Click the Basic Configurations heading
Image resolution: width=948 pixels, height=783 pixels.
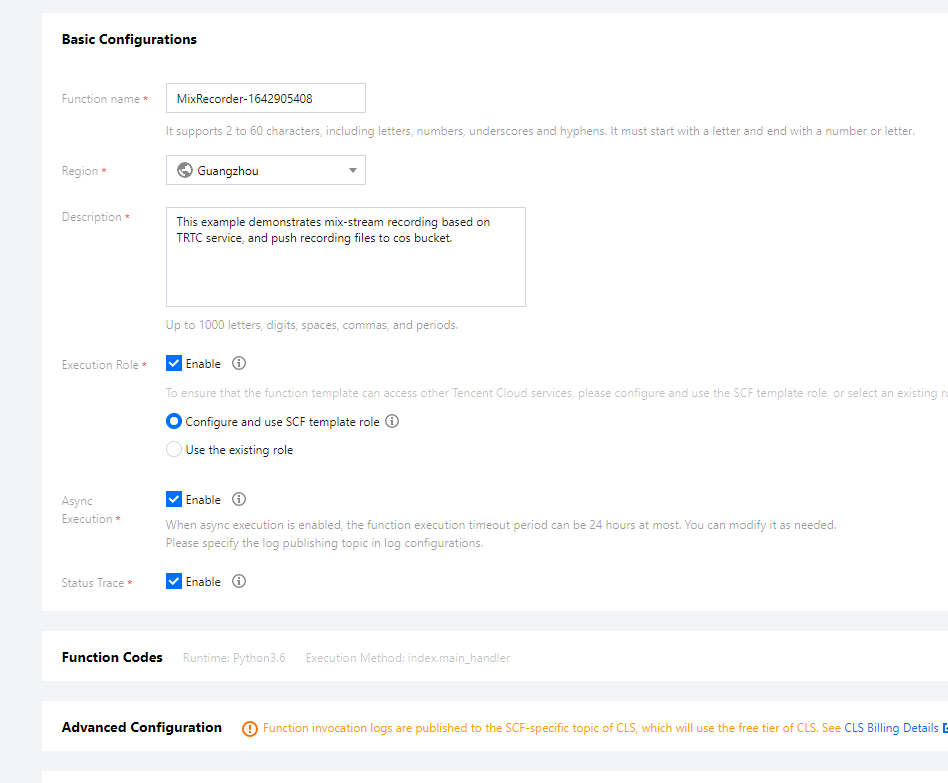129,40
